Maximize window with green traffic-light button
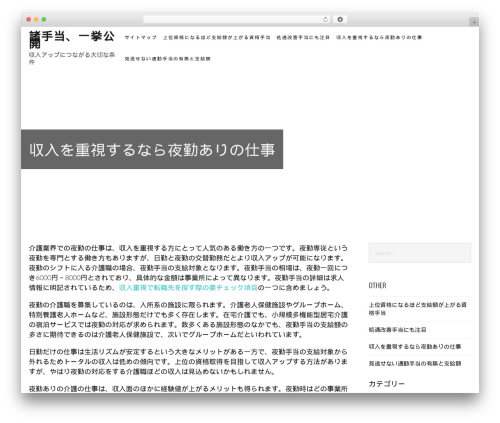The height and width of the screenshot is (423, 500). pyautogui.click(x=44, y=19)
